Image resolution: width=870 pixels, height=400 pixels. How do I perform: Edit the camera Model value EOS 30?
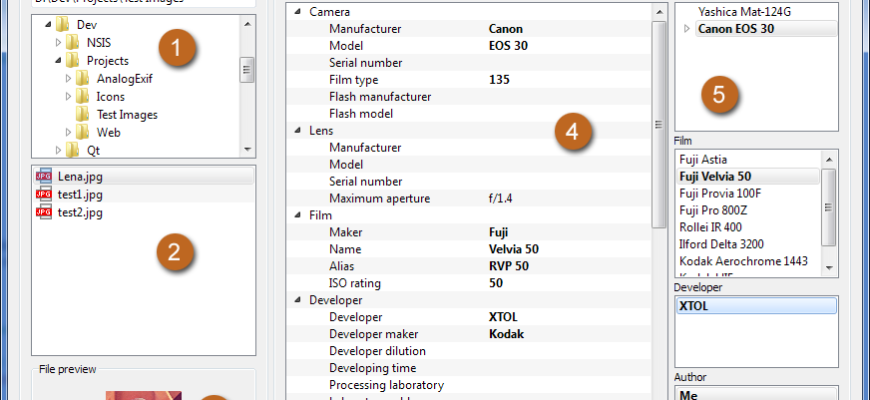point(508,45)
